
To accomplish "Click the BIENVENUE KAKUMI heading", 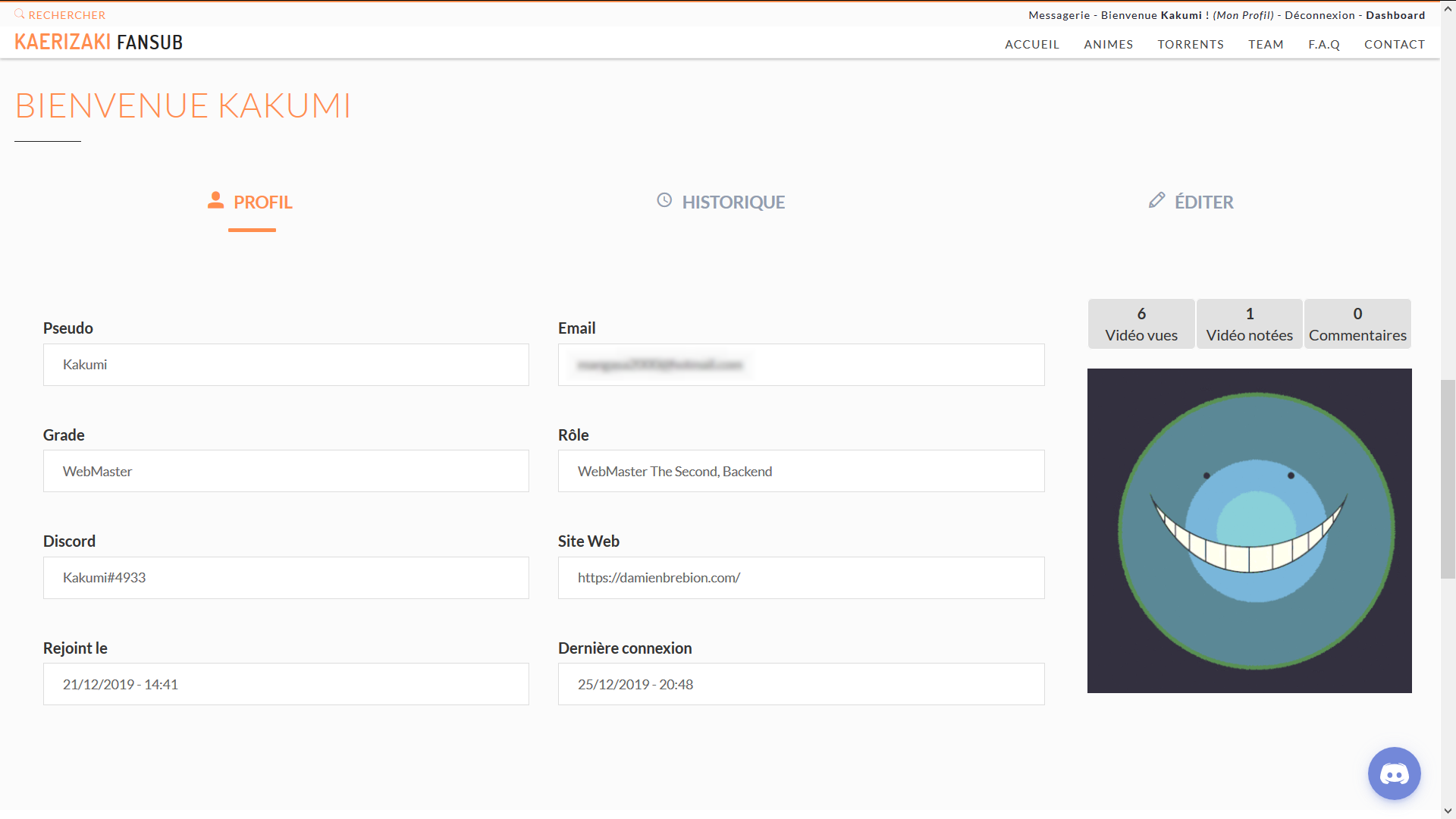I will click(x=183, y=105).
